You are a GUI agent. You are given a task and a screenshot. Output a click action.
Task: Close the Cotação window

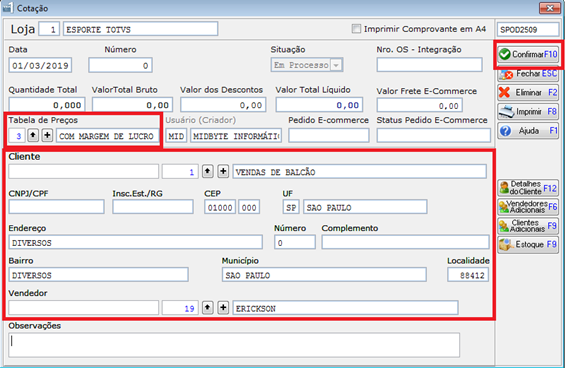pyautogui.click(x=550, y=8)
